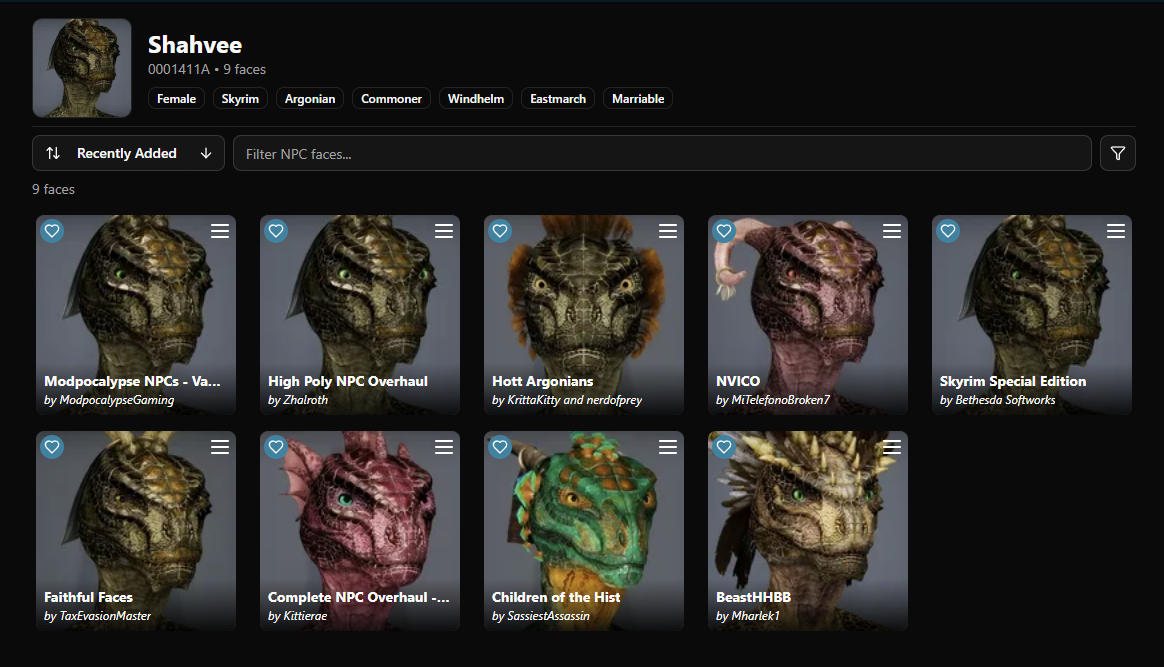Open hamburger menu on Faithful Faces card
This screenshot has height=667, width=1164.
220,447
